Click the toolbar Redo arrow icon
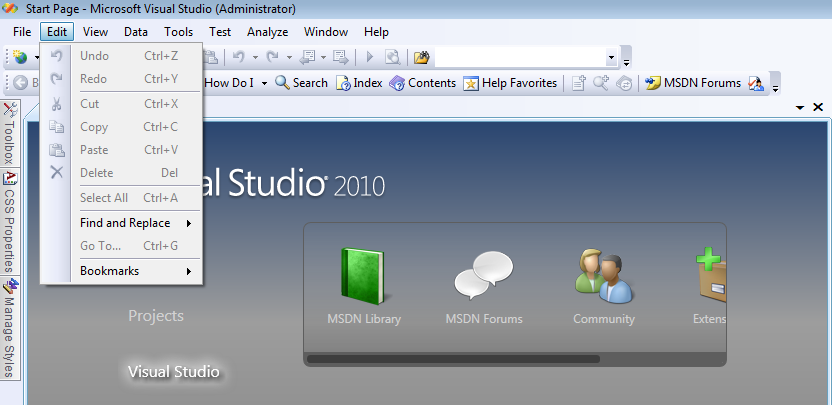 pyautogui.click(x=273, y=57)
